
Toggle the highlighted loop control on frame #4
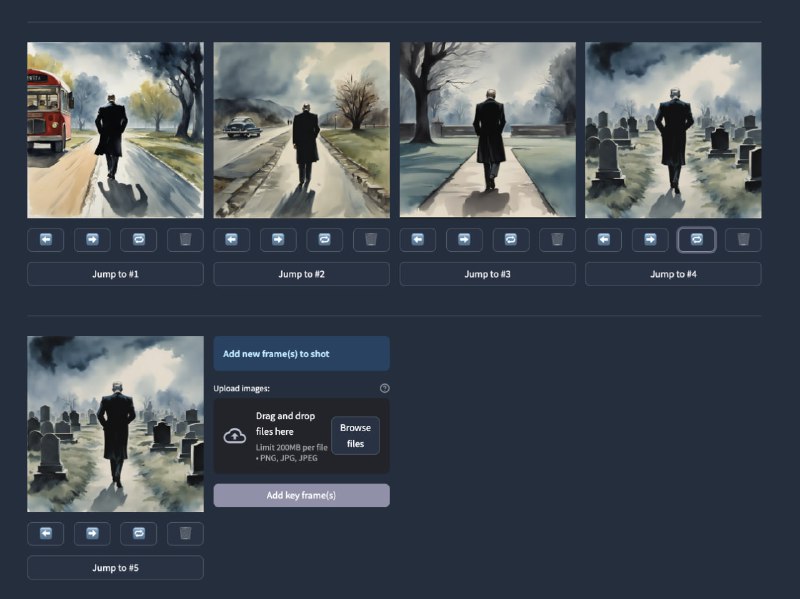point(697,240)
